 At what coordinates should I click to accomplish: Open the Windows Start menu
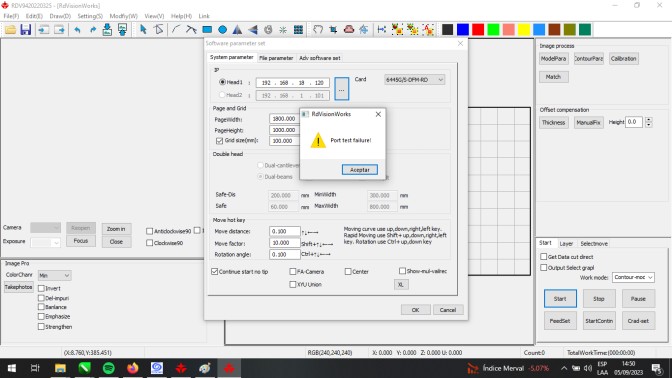click(x=12, y=368)
